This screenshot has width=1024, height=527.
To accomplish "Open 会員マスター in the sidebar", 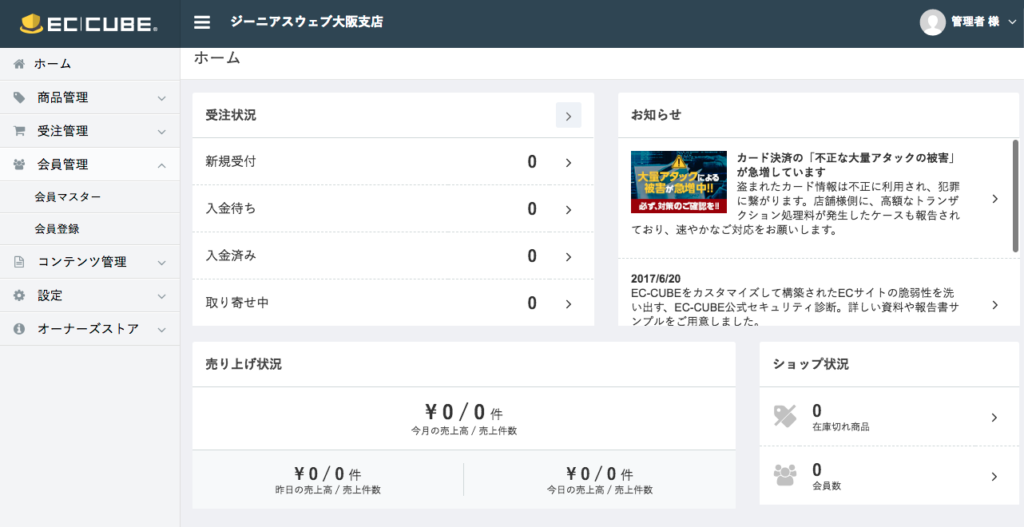I will point(68,197).
